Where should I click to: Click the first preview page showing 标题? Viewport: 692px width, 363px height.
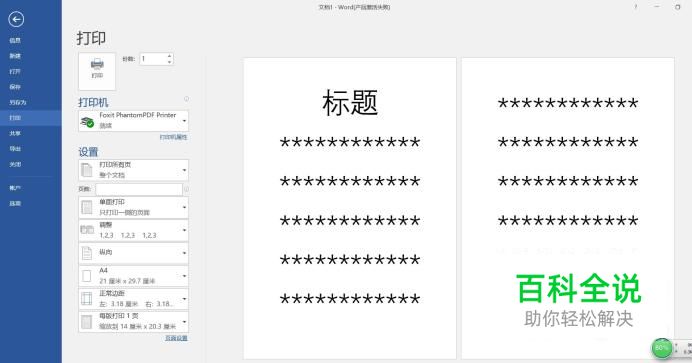tap(350, 208)
